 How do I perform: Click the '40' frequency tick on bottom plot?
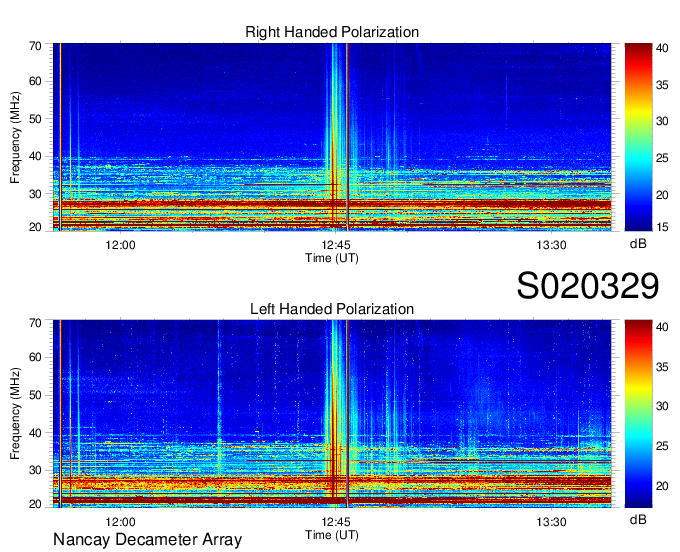click(x=35, y=433)
